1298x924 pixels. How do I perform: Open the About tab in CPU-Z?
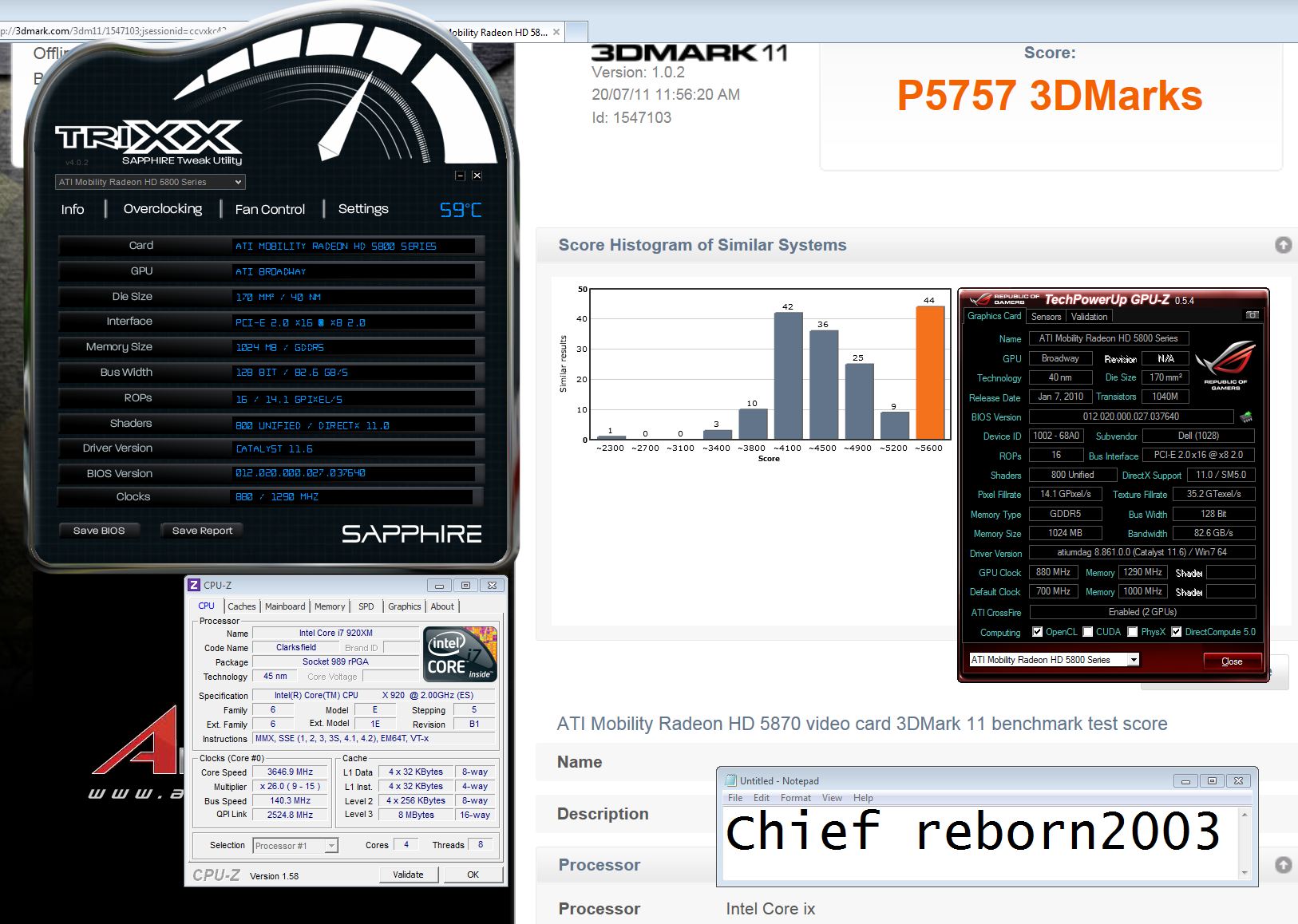442,606
